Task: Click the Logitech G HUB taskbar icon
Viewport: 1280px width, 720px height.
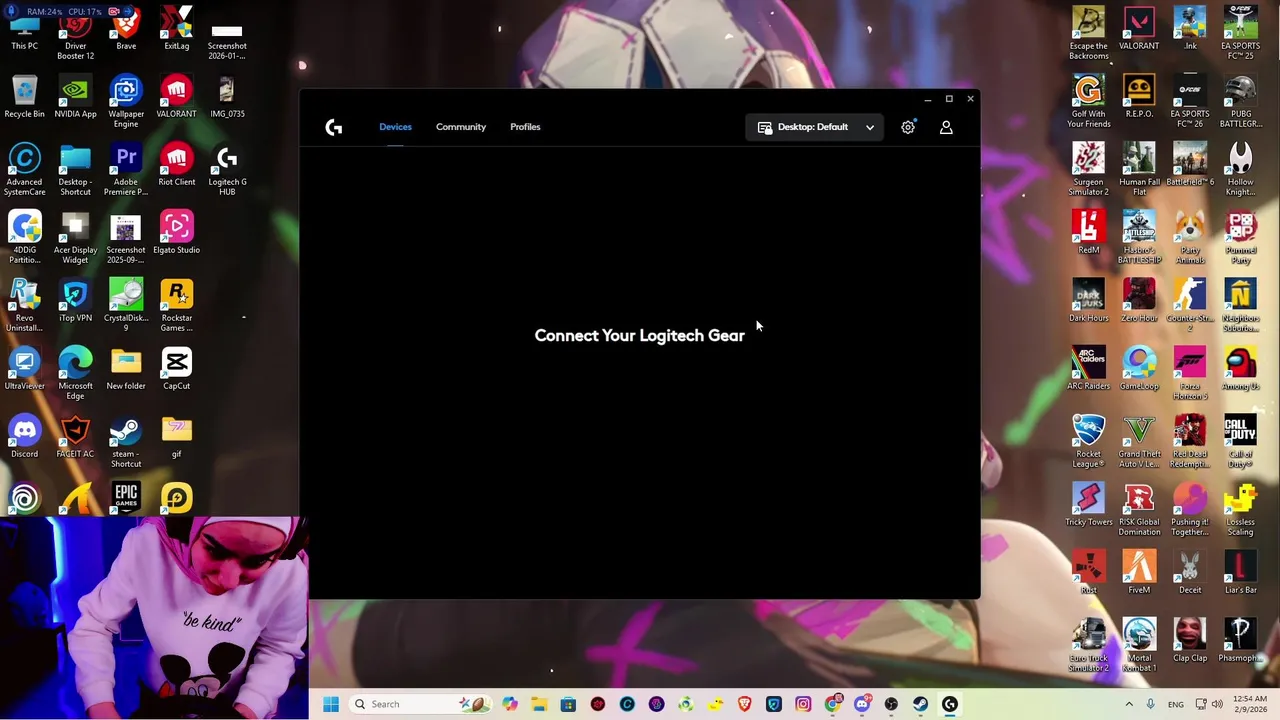Action: point(950,704)
